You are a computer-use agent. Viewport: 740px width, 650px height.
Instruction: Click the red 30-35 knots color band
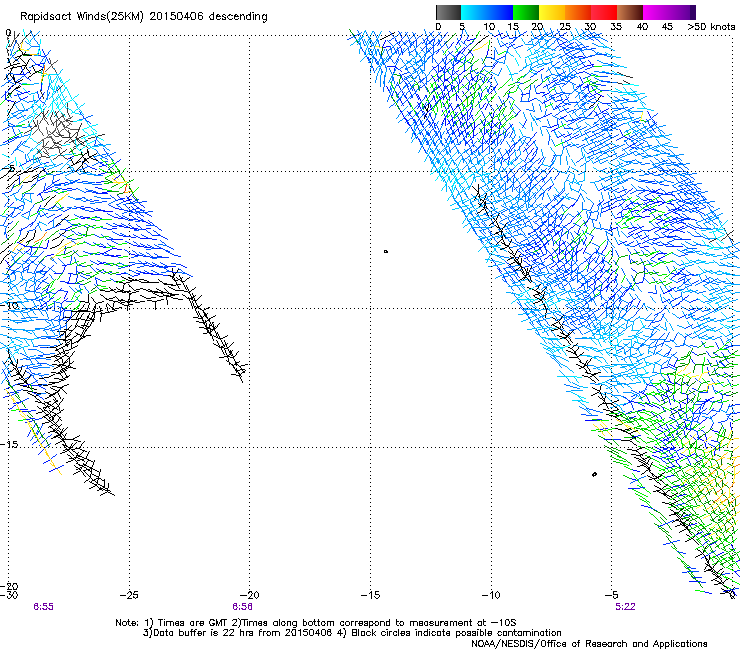pos(604,12)
